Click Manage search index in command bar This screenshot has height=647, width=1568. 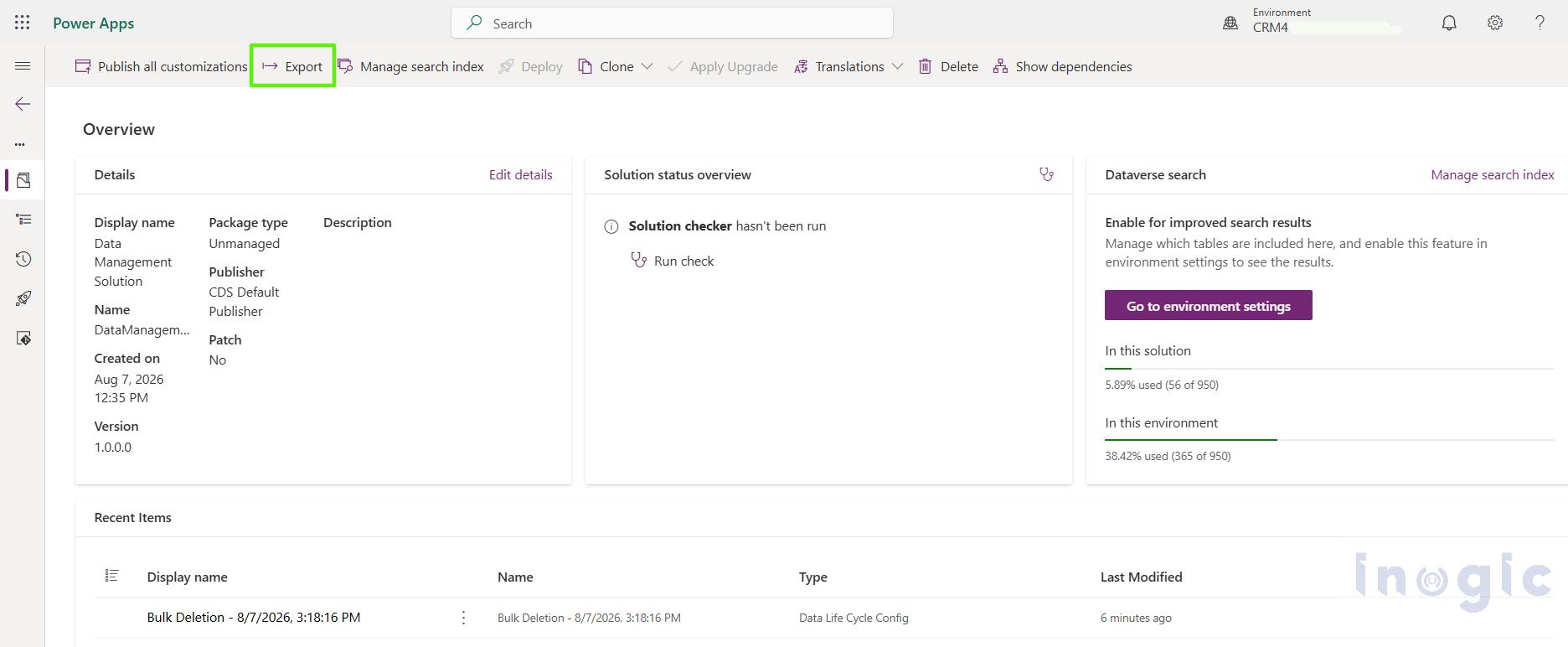410,66
